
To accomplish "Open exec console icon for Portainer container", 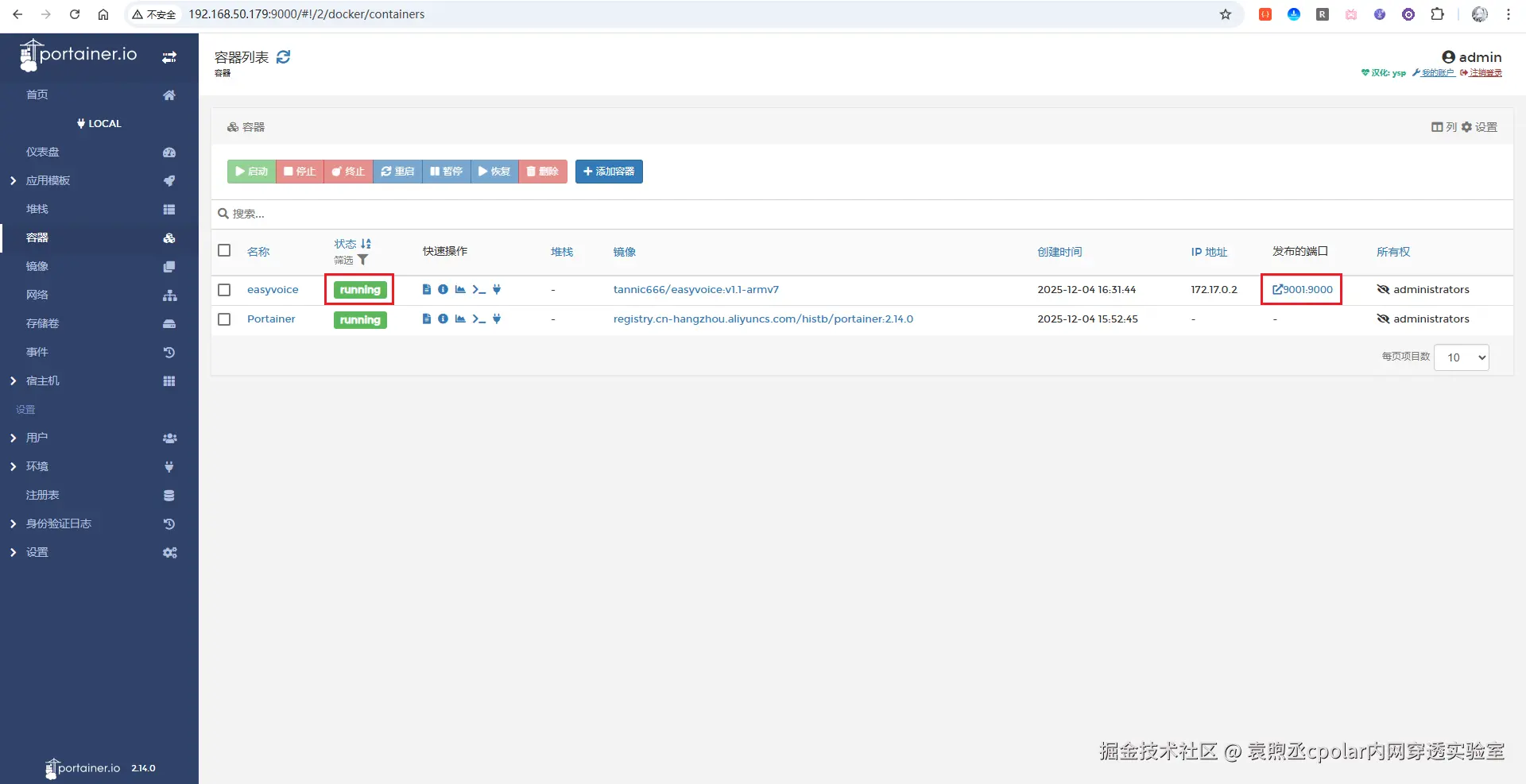I will (478, 319).
